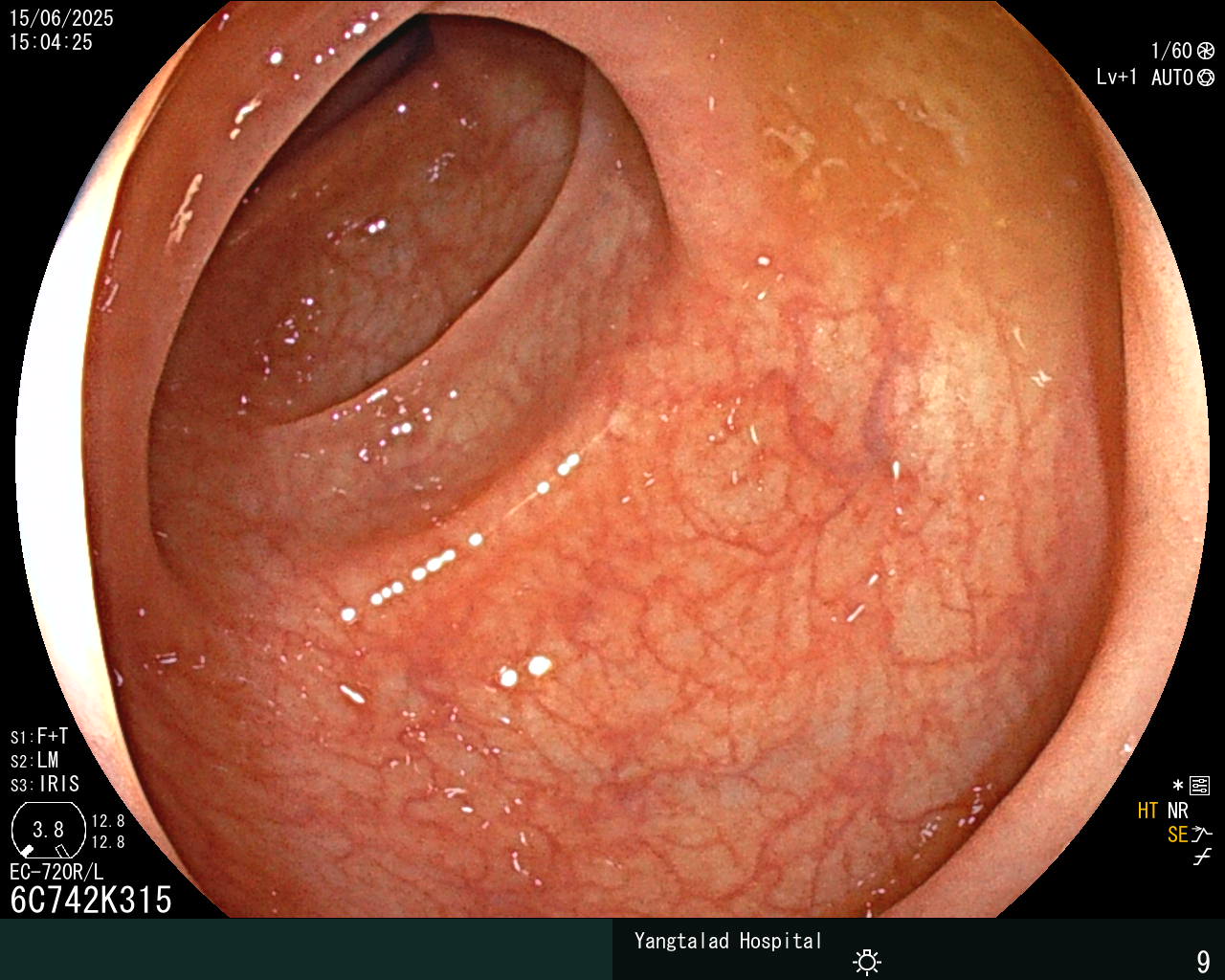
Task: Click the upper 12.8 diameter value
Action: pos(108,821)
